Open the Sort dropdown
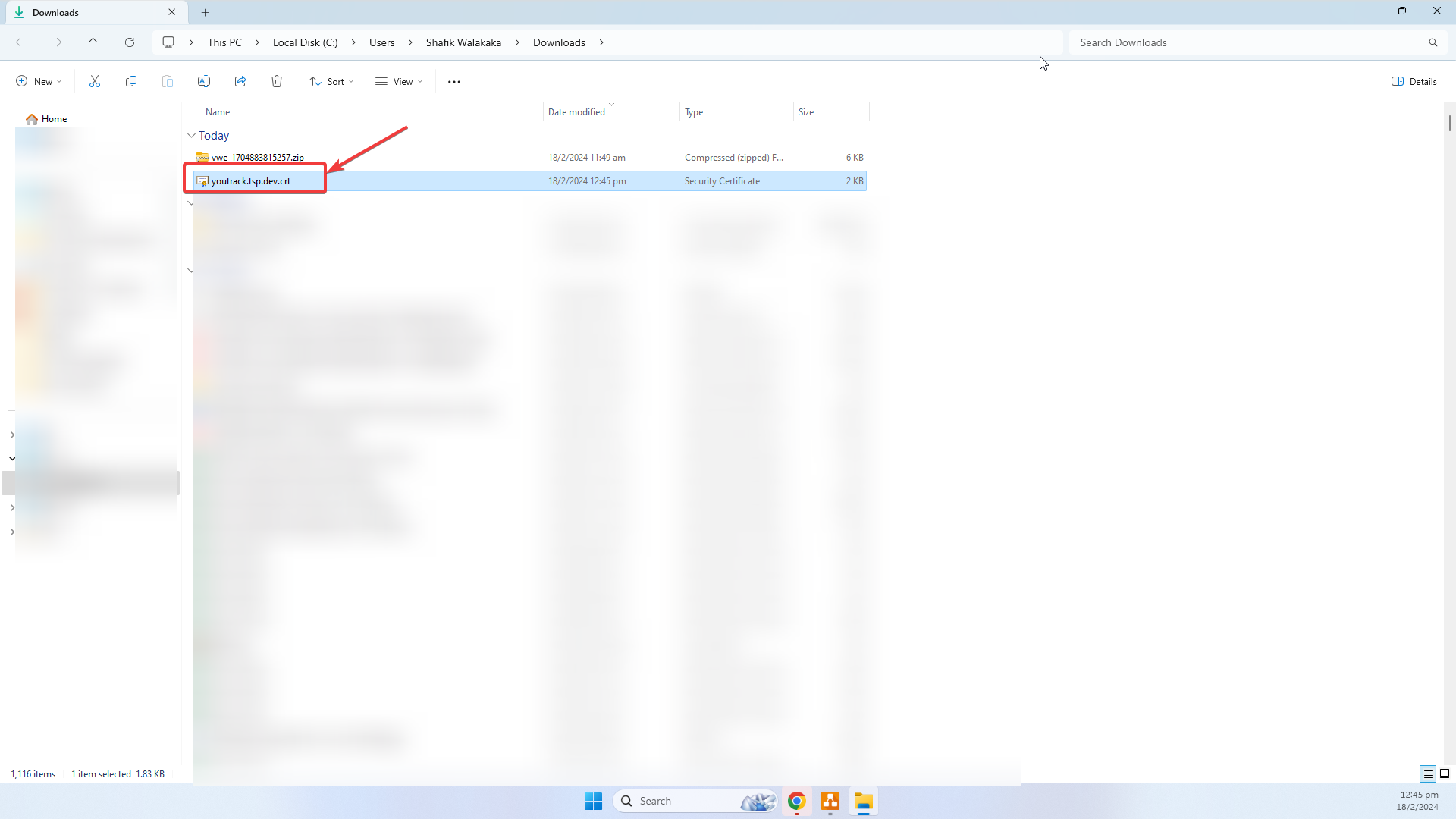 (x=331, y=81)
